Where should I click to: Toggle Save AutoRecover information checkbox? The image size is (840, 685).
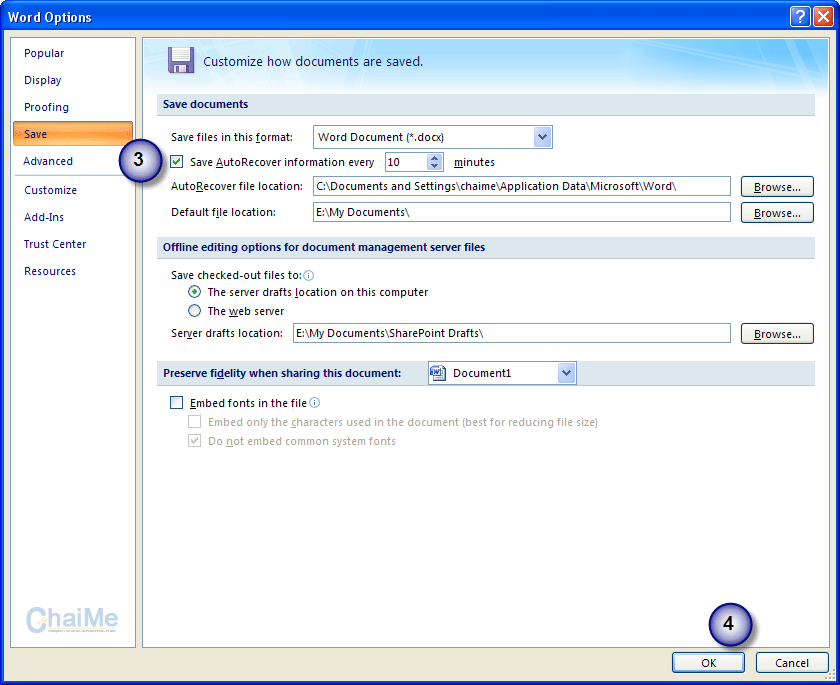point(177,162)
